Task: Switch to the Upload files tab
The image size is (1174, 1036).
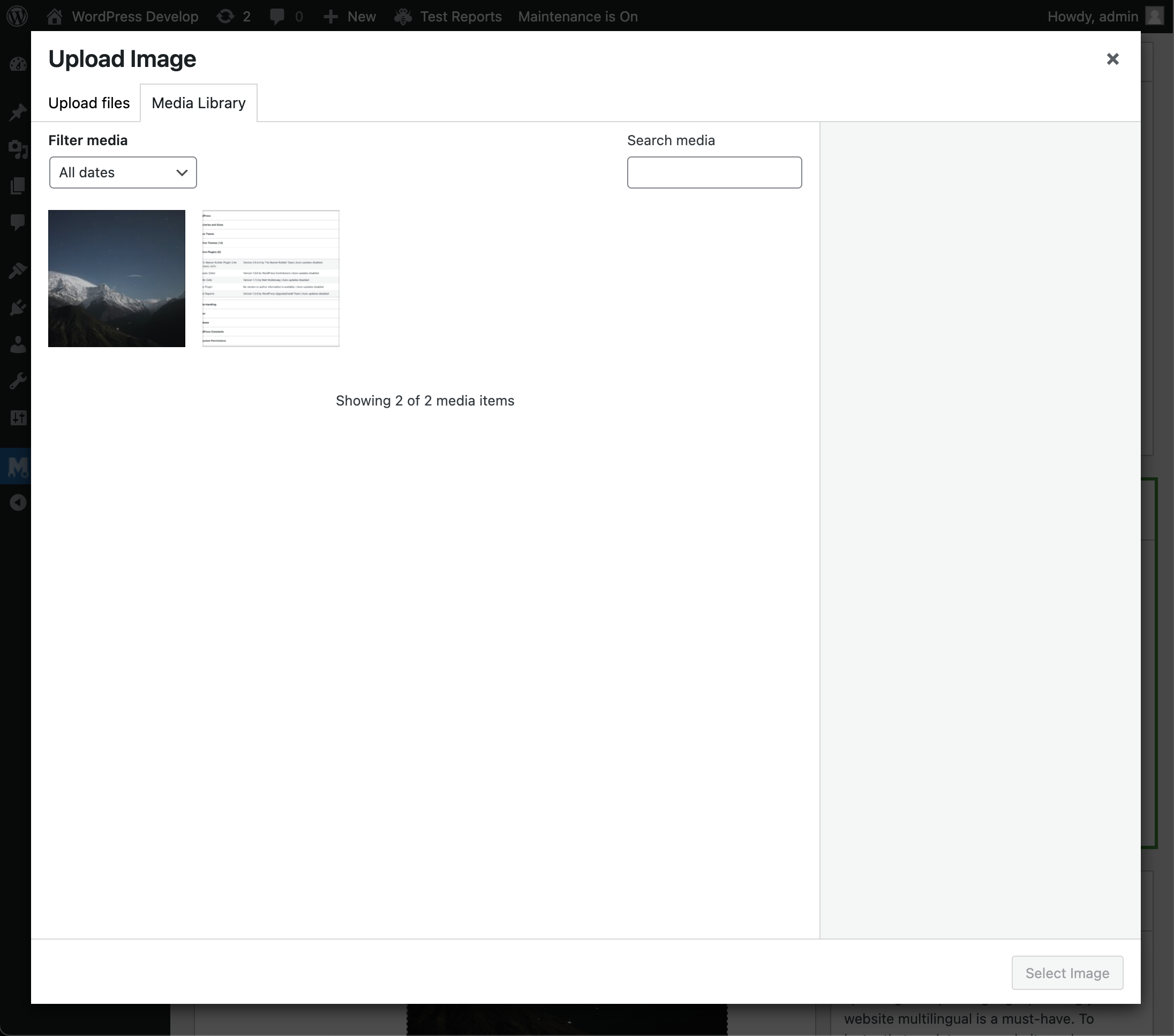Action: pyautogui.click(x=89, y=103)
